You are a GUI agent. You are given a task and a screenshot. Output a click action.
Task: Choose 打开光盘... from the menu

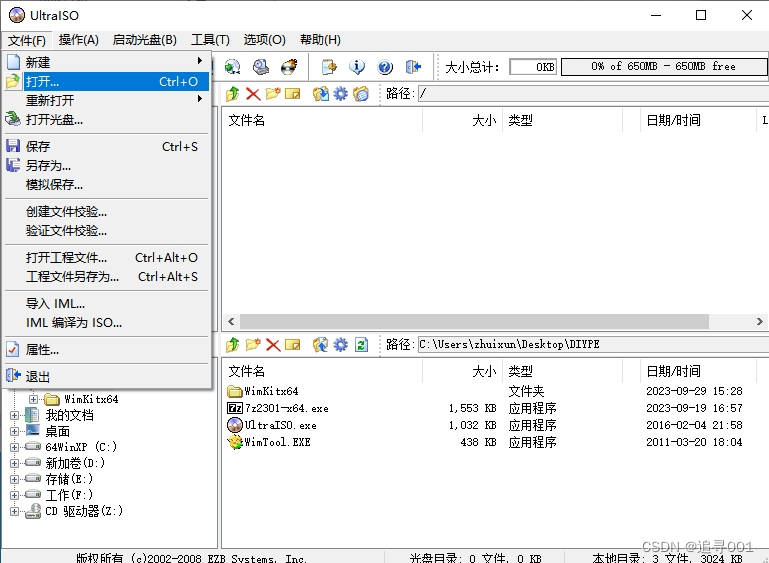(x=107, y=120)
